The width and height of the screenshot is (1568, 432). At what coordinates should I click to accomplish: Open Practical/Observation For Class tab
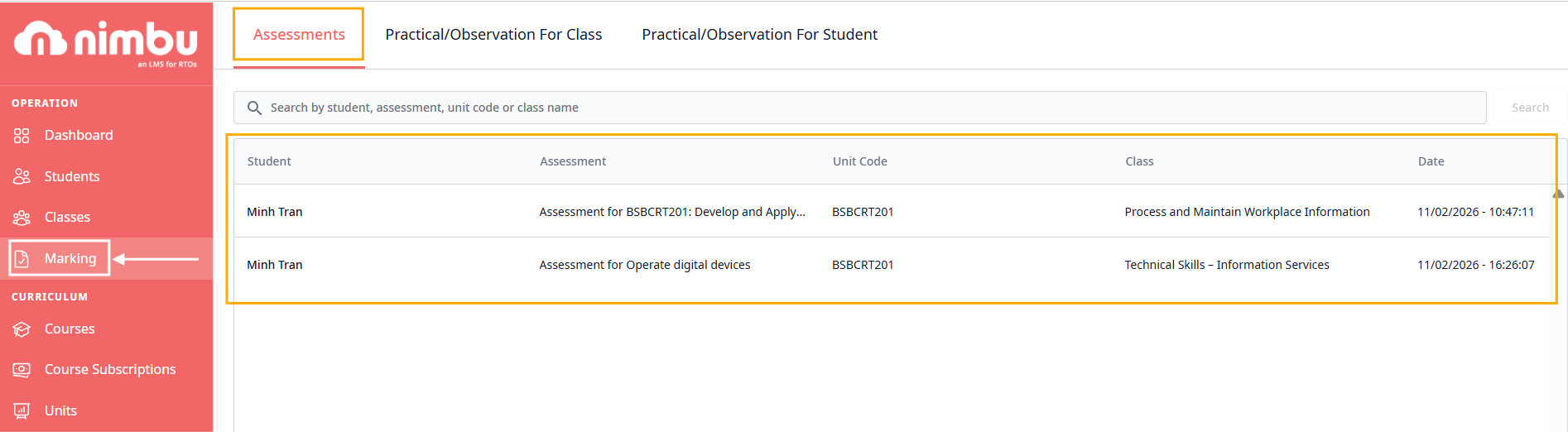click(493, 35)
